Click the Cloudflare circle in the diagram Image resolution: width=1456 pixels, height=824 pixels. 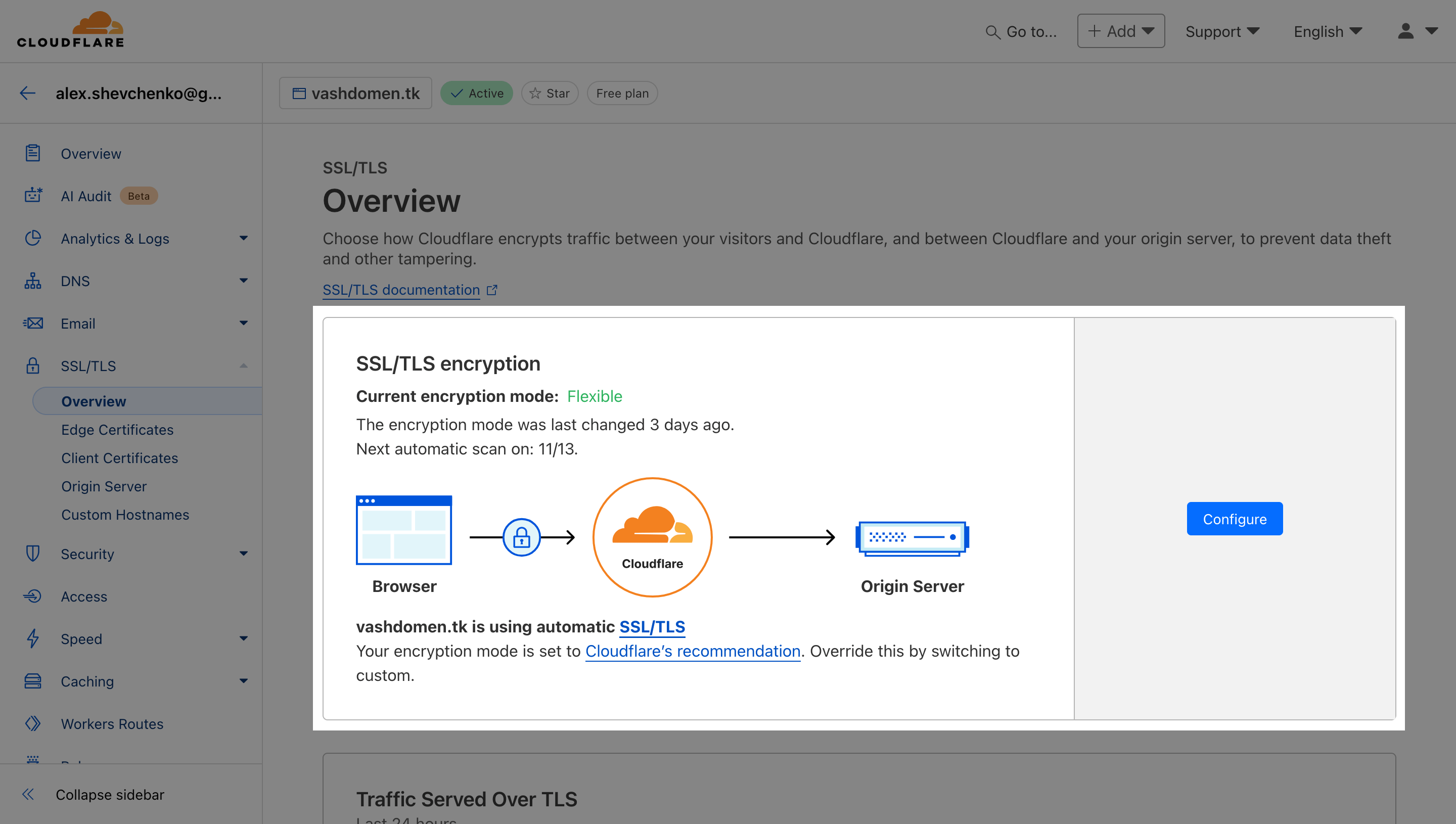click(x=653, y=537)
